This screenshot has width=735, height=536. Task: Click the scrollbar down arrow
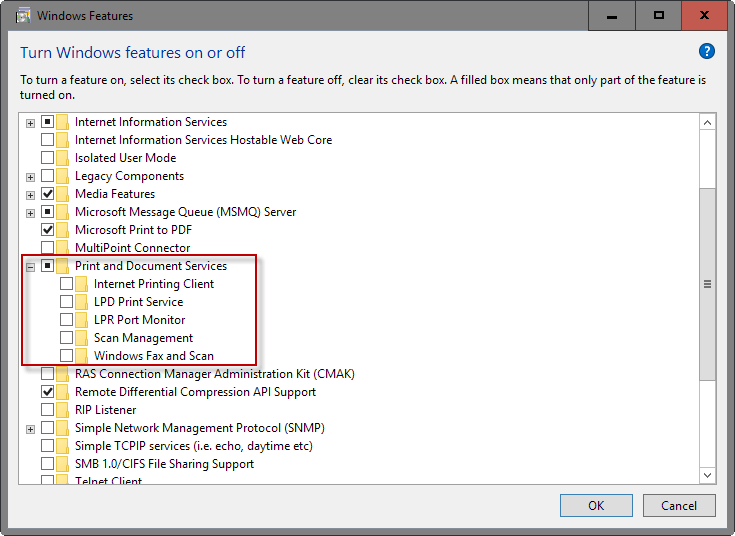point(707,475)
